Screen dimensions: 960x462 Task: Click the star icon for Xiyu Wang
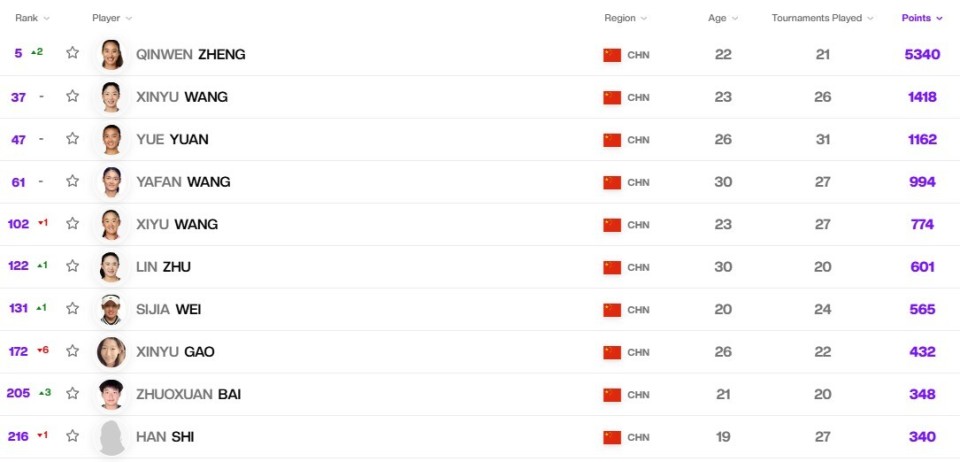[x=72, y=223]
